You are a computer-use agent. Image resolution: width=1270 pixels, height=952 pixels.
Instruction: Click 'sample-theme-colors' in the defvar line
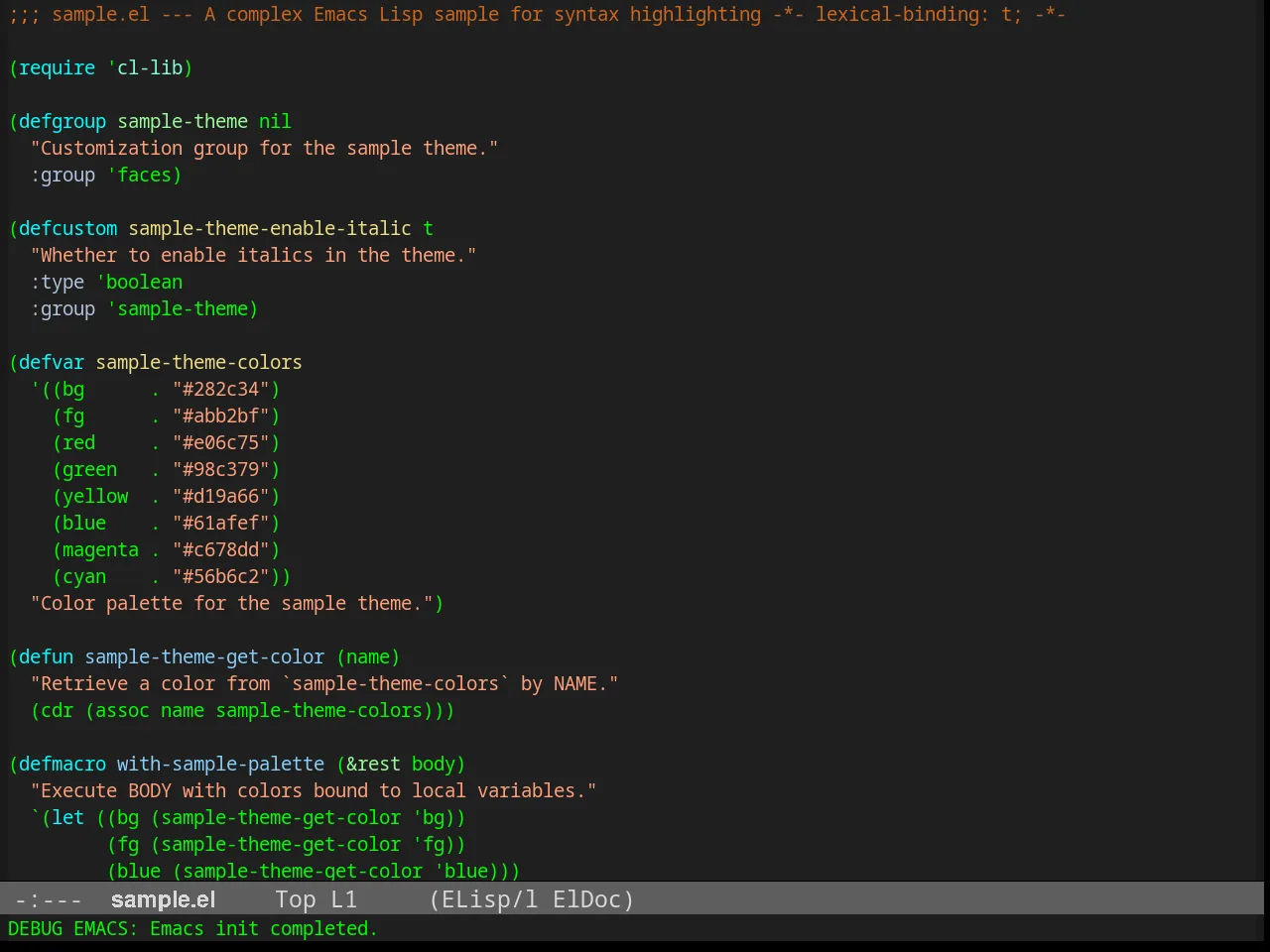(x=199, y=362)
